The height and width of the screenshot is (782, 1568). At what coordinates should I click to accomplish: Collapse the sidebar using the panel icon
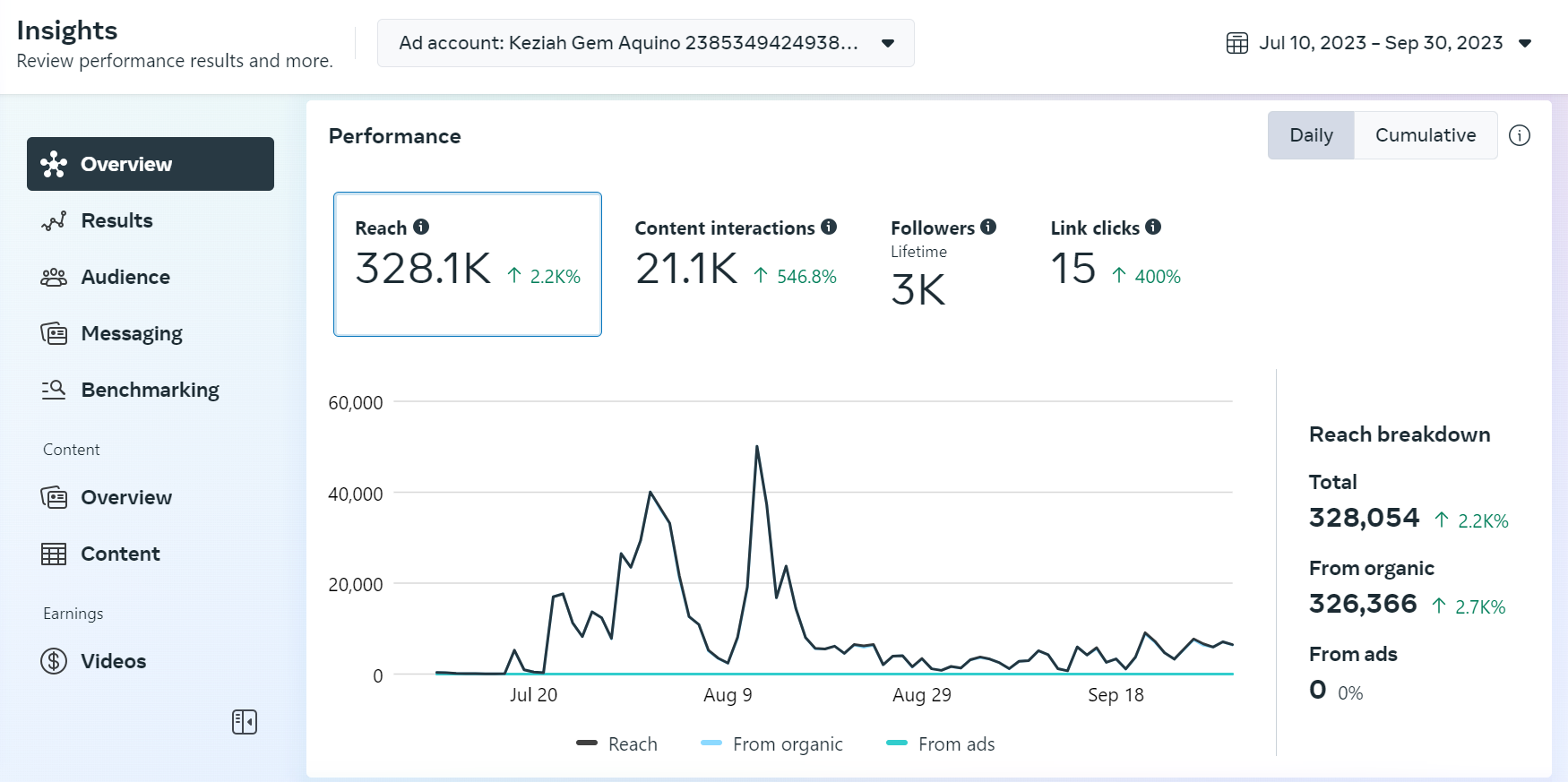(x=245, y=722)
